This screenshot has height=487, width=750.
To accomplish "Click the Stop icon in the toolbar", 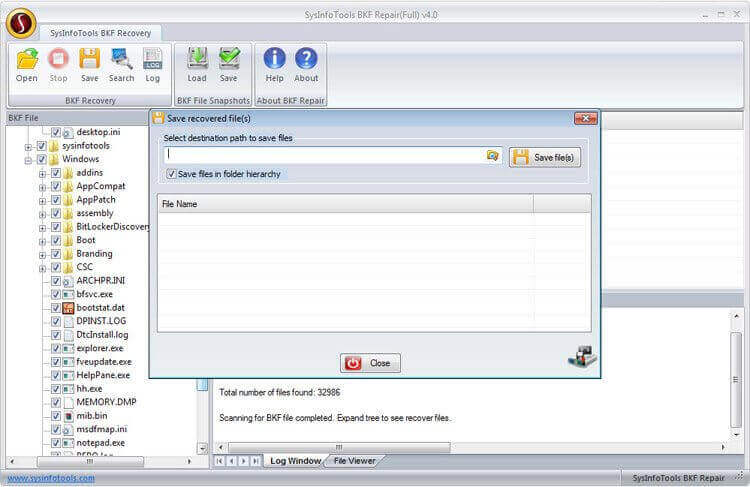I will (x=58, y=64).
